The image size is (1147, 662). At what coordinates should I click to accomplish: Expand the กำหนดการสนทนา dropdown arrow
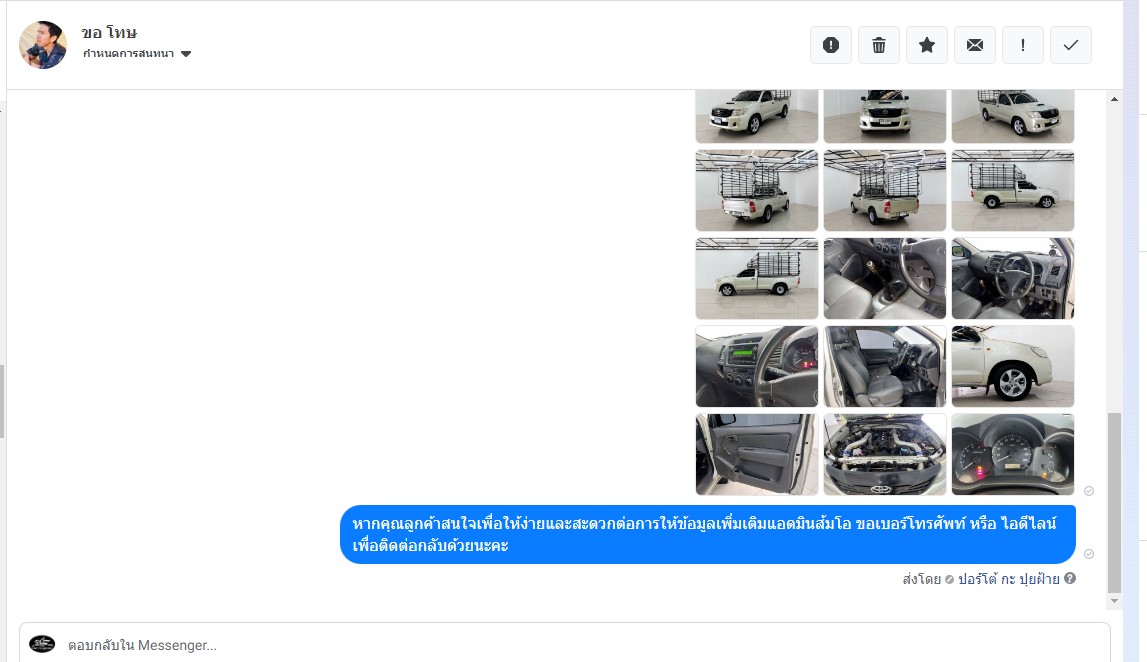click(186, 53)
